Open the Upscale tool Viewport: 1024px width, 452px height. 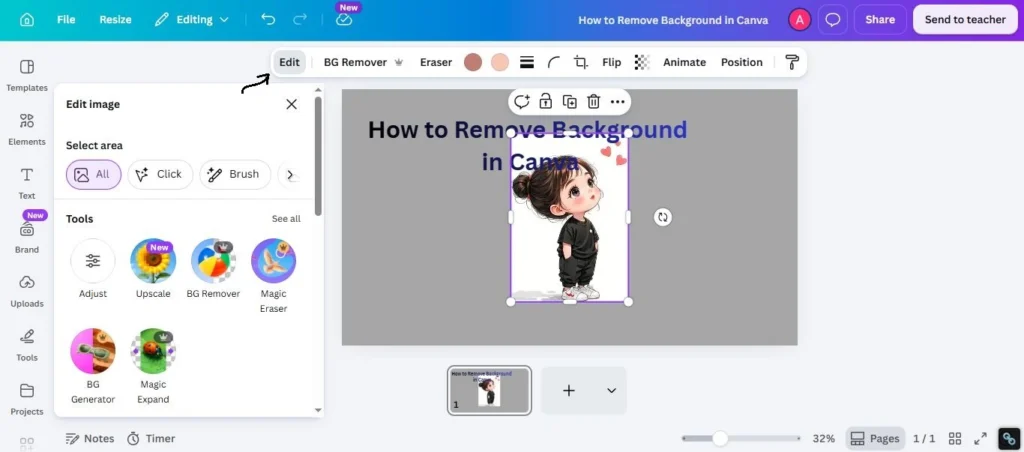pyautogui.click(x=153, y=268)
